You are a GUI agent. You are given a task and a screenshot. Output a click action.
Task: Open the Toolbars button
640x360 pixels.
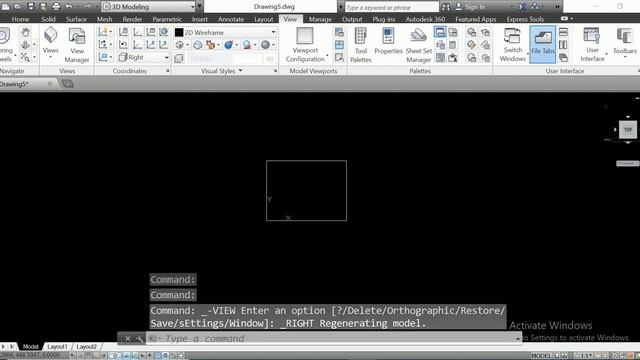pyautogui.click(x=624, y=41)
